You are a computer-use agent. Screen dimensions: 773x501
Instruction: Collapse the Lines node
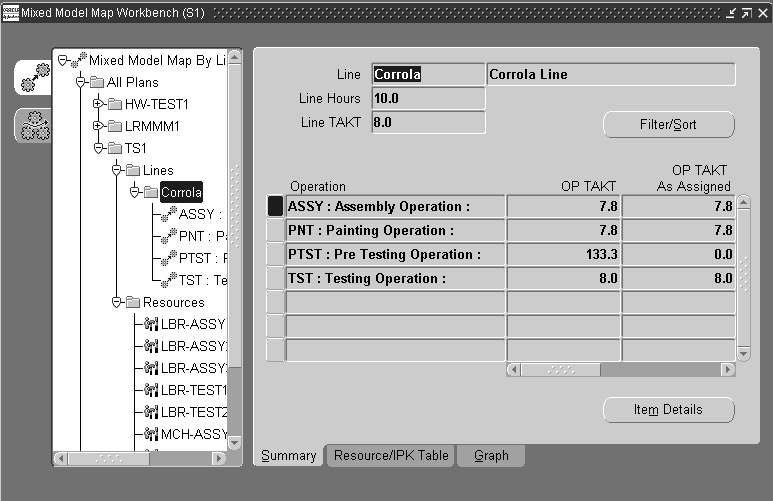pos(116,170)
